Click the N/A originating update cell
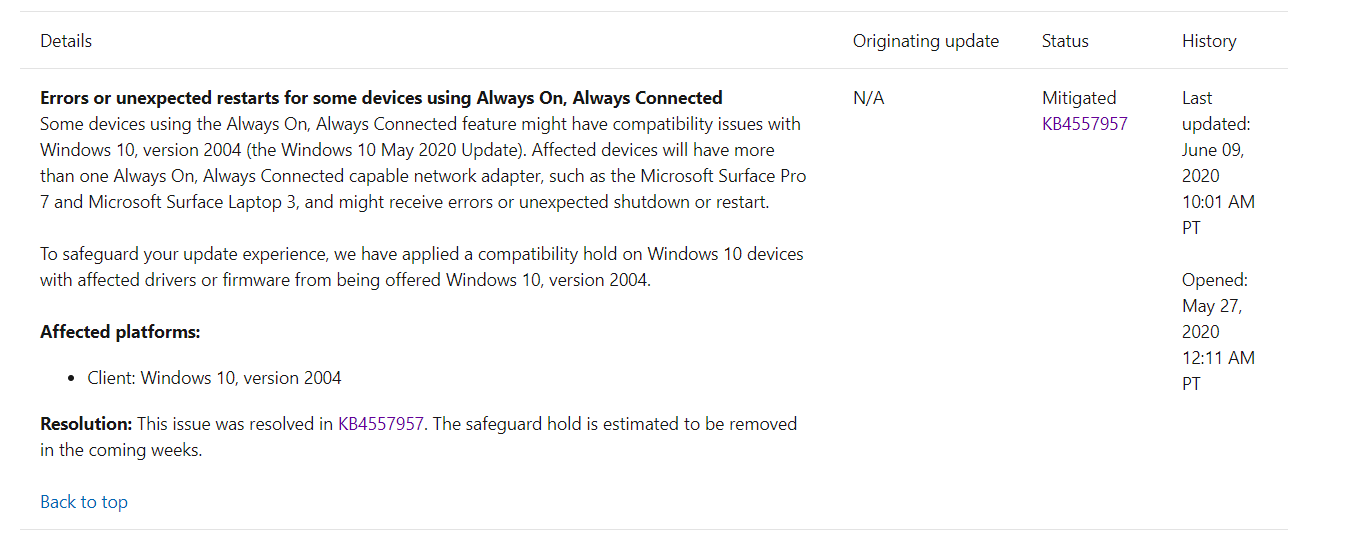 coord(869,98)
